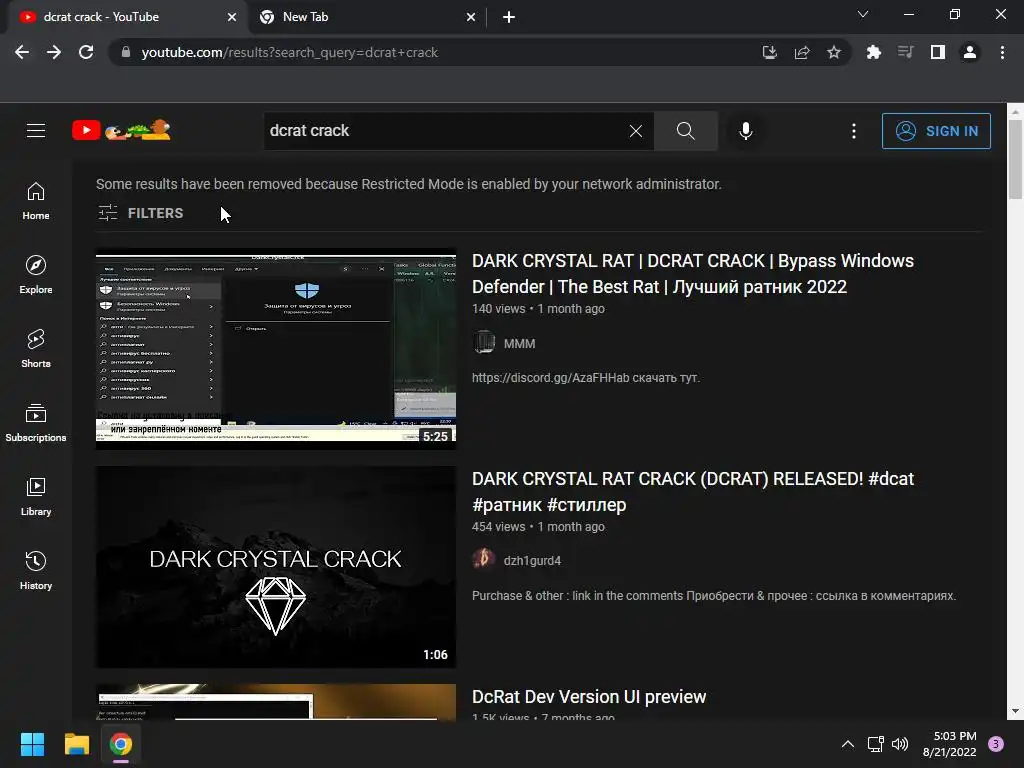Open the Windows Start menu

[32, 744]
